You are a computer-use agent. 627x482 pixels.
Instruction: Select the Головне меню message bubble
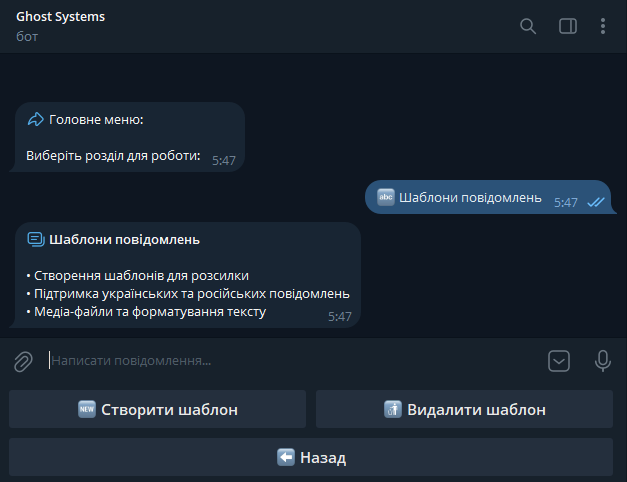click(x=128, y=138)
